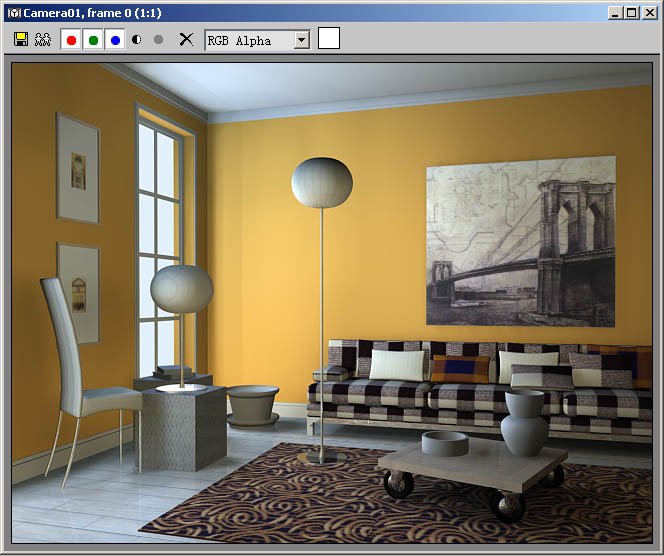This screenshot has width=664, height=556.
Task: Click the white color swatch
Action: [329, 38]
